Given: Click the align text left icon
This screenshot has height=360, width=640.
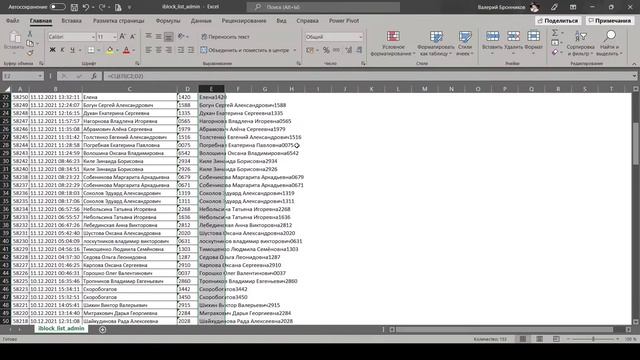Looking at the screenshot, I should [149, 50].
